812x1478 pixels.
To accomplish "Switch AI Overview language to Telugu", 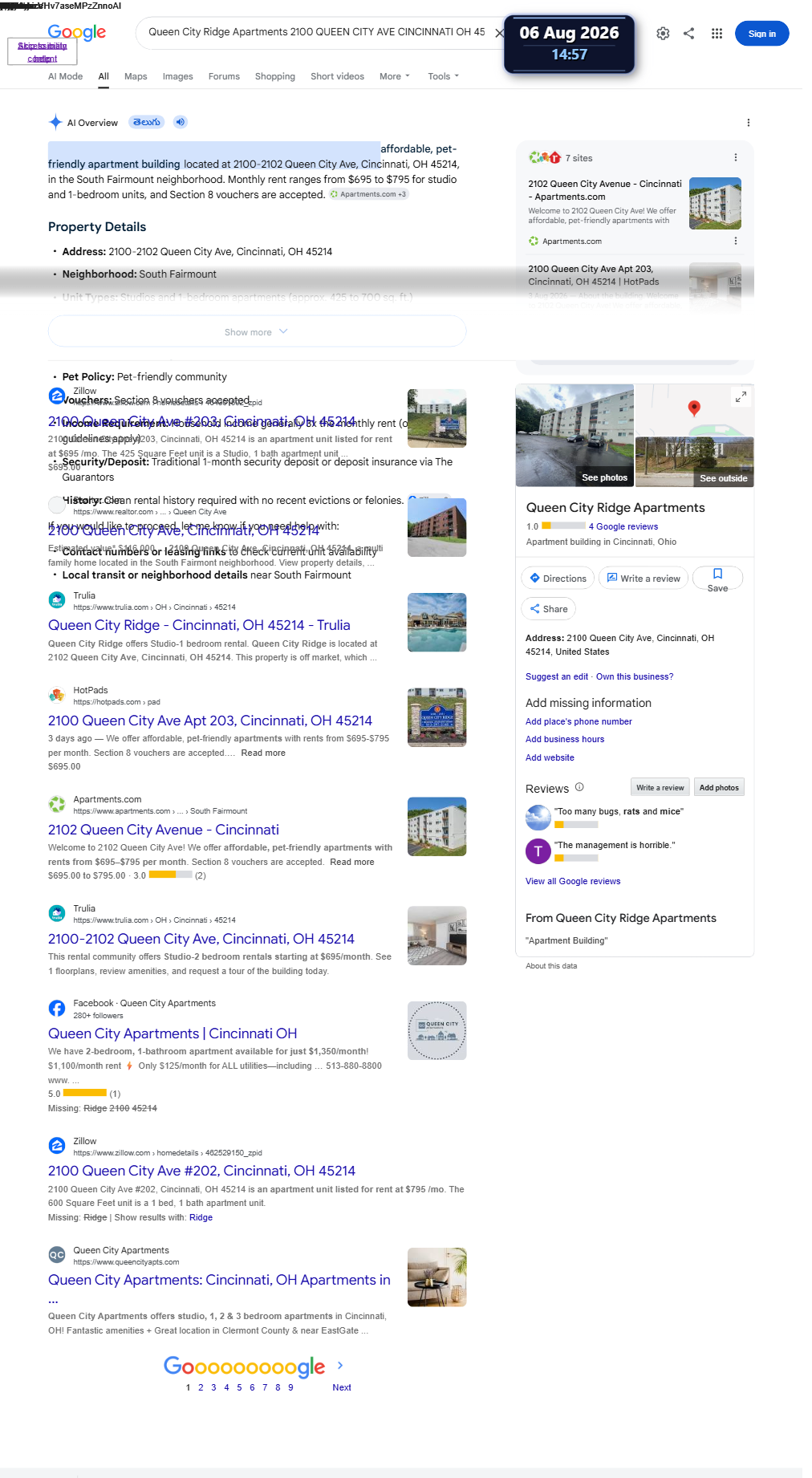I will [x=147, y=122].
